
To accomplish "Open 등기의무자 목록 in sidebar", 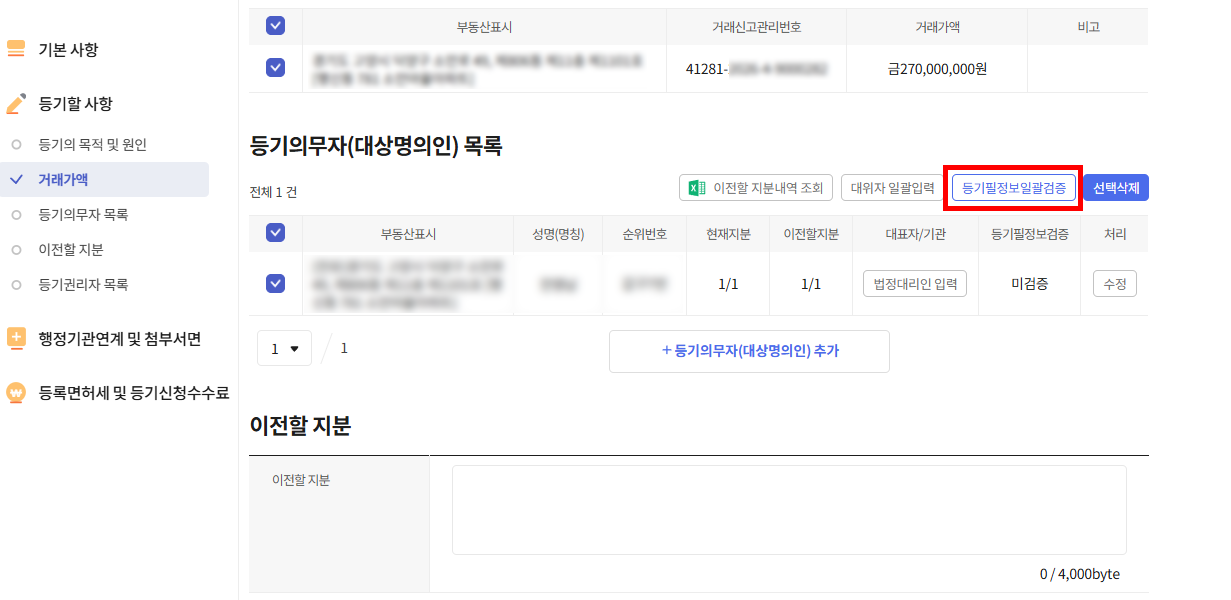I will click(x=83, y=215).
